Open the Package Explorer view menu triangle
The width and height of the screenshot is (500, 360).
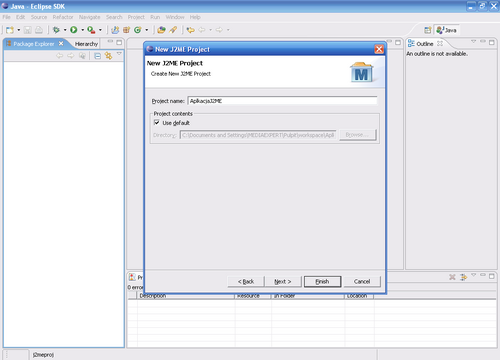click(119, 54)
